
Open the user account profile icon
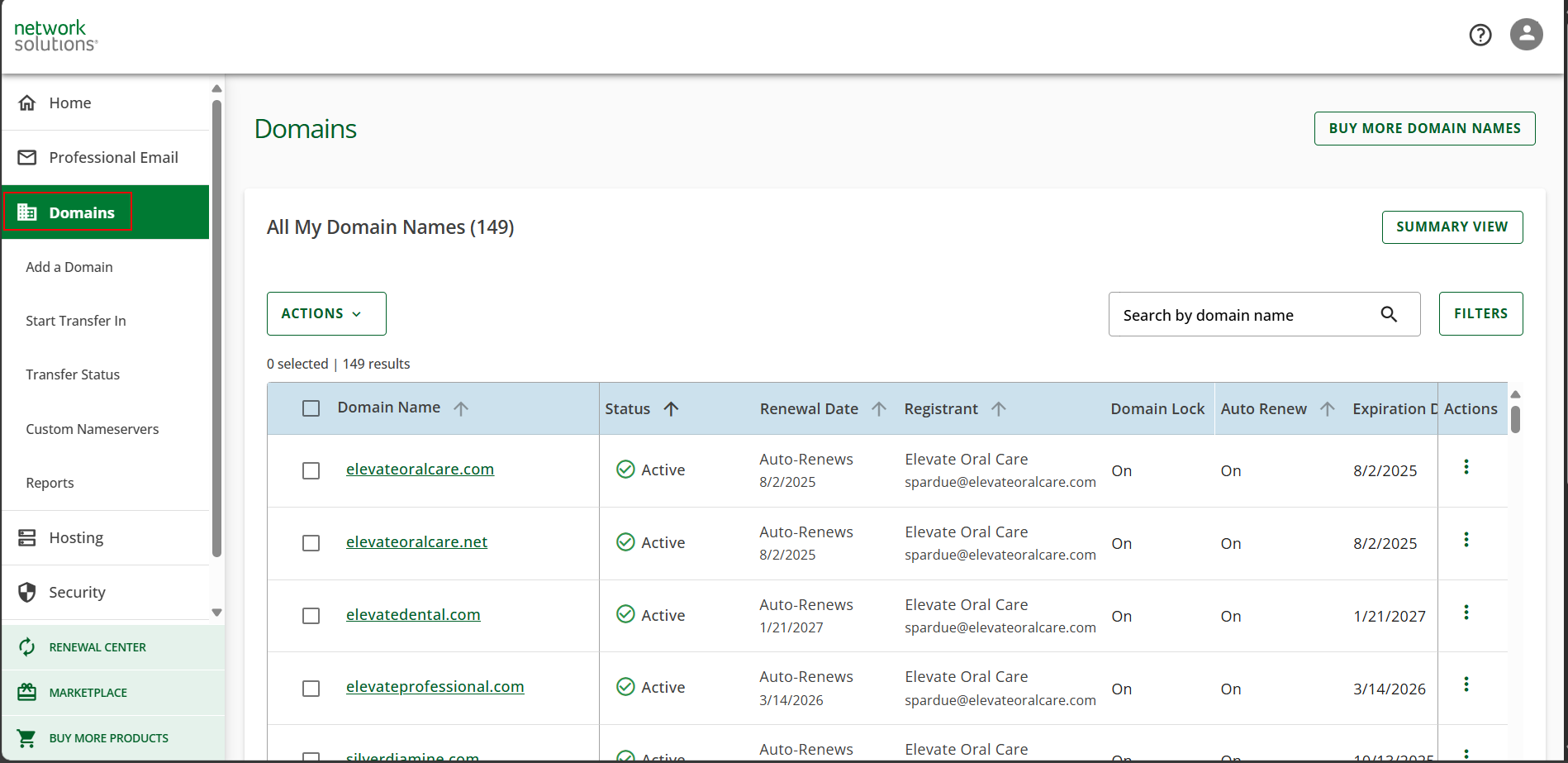[x=1526, y=35]
